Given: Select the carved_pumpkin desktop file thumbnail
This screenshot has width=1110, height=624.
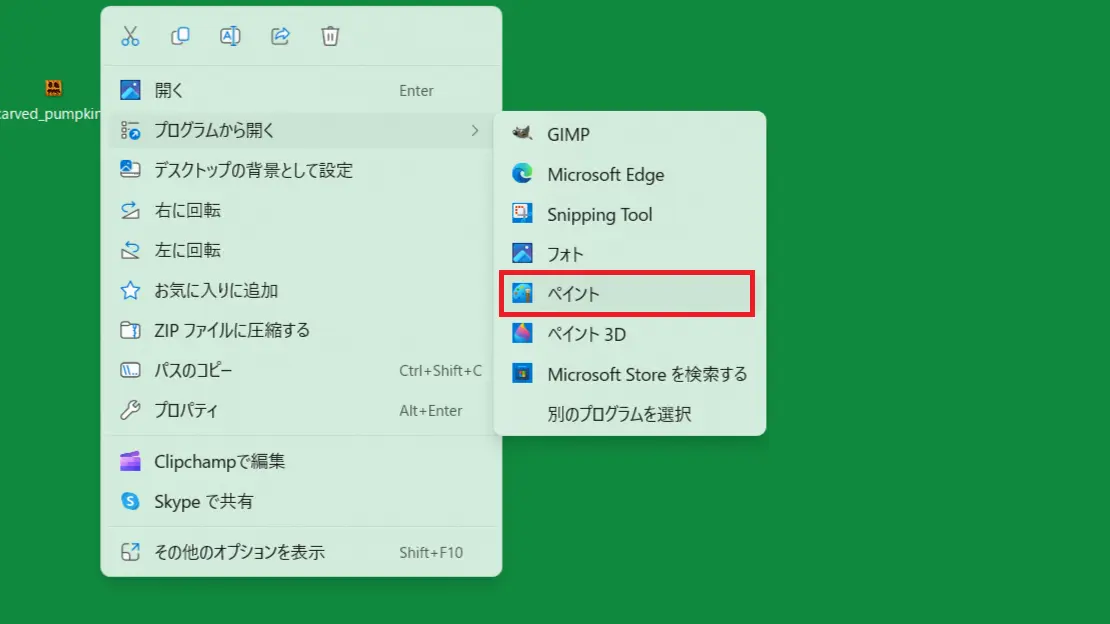Looking at the screenshot, I should (54, 89).
